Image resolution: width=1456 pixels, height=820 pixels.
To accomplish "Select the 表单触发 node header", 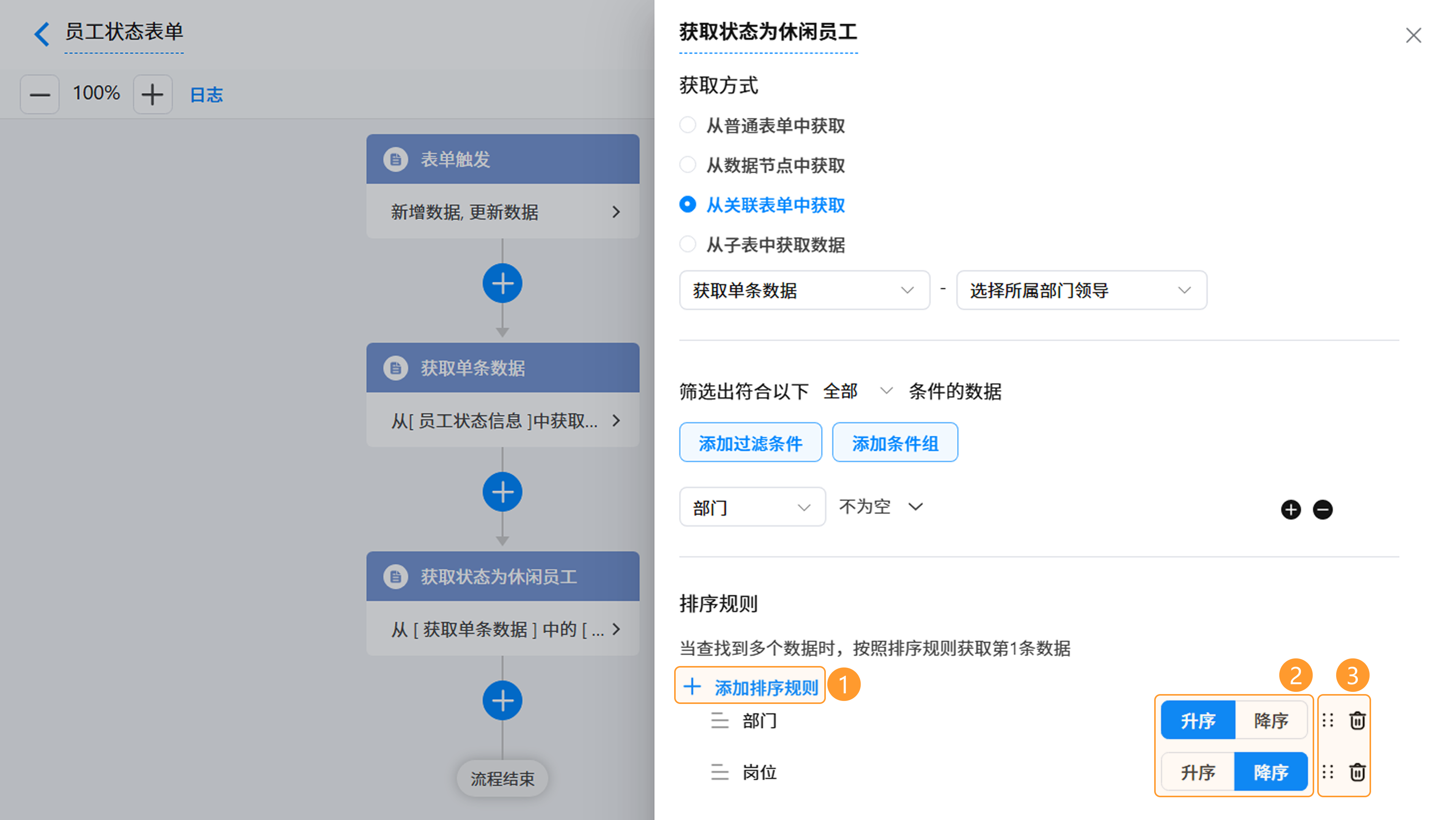I will coord(502,159).
